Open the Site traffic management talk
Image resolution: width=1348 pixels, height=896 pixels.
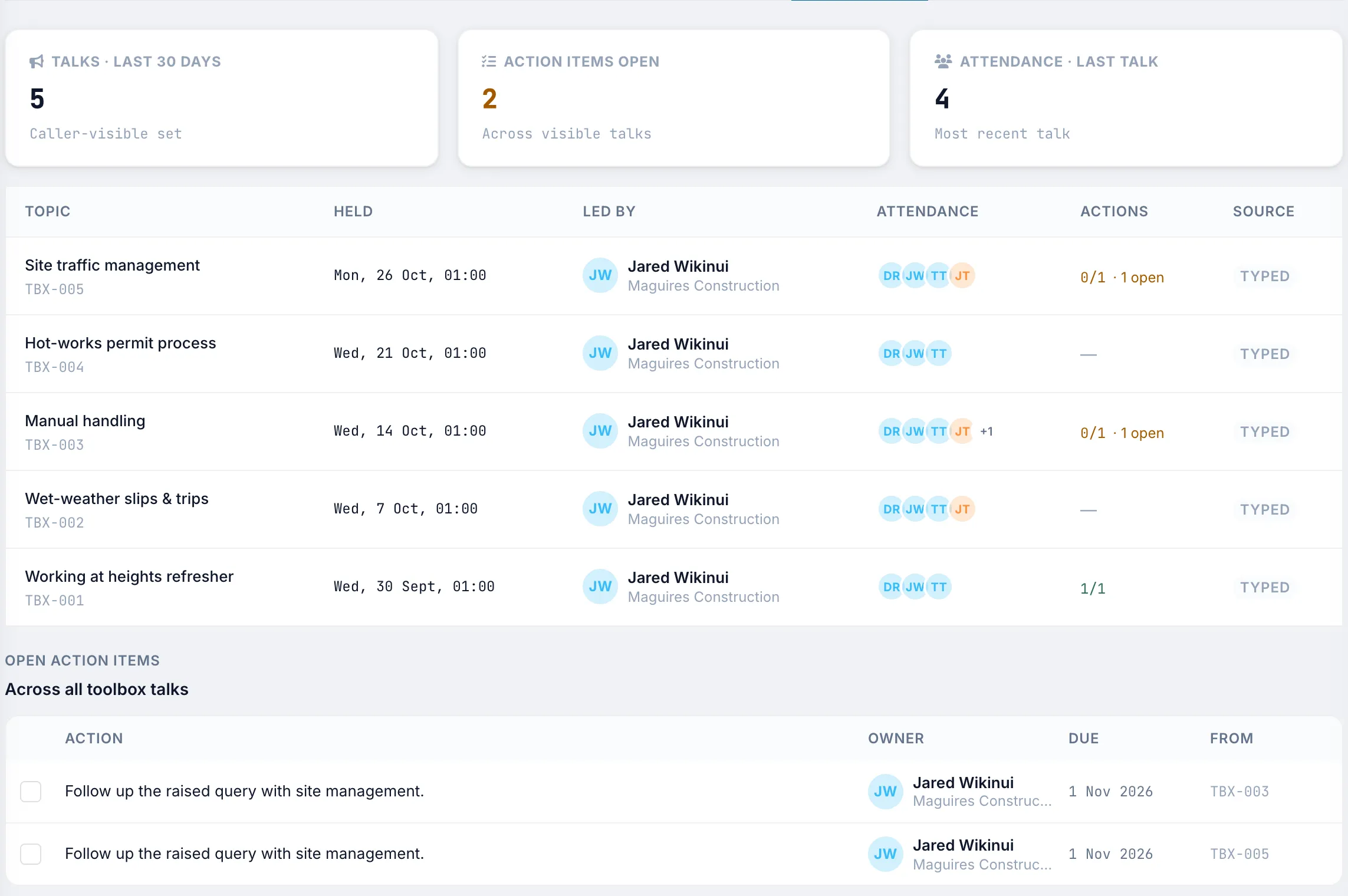(x=112, y=265)
